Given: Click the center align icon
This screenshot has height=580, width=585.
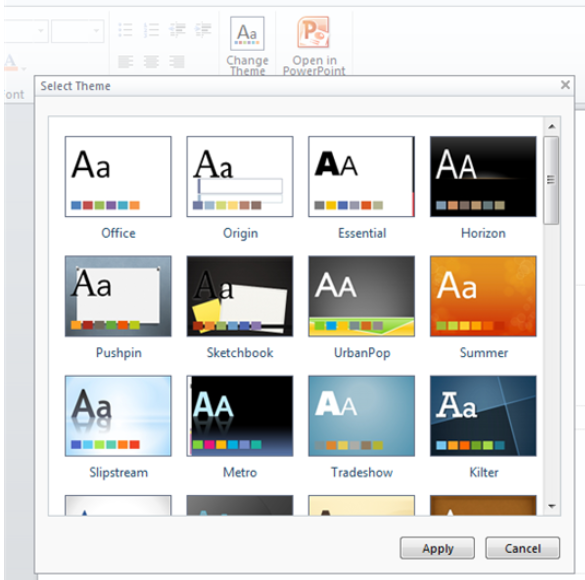Looking at the screenshot, I should click(151, 62).
